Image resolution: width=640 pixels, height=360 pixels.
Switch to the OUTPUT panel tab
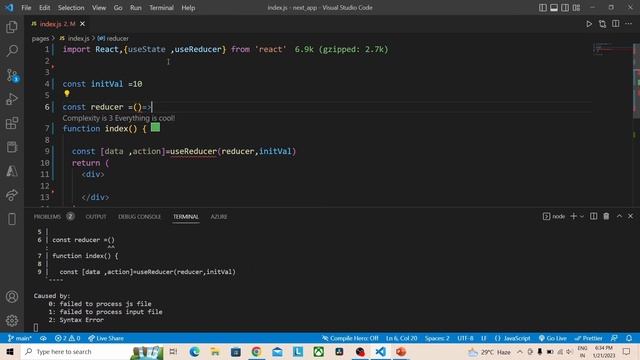click(96, 217)
